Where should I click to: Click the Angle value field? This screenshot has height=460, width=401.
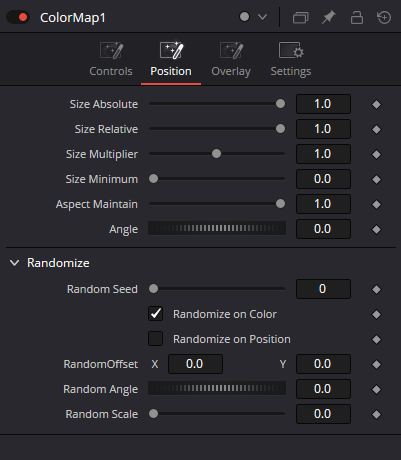(323, 229)
